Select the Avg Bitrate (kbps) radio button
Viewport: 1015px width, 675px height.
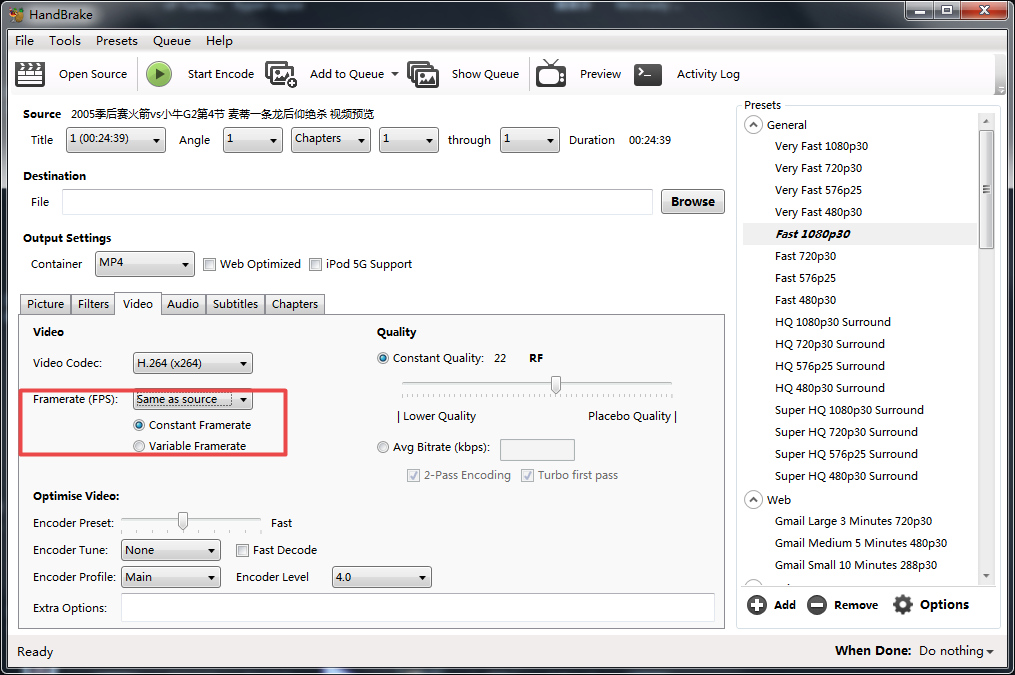383,447
